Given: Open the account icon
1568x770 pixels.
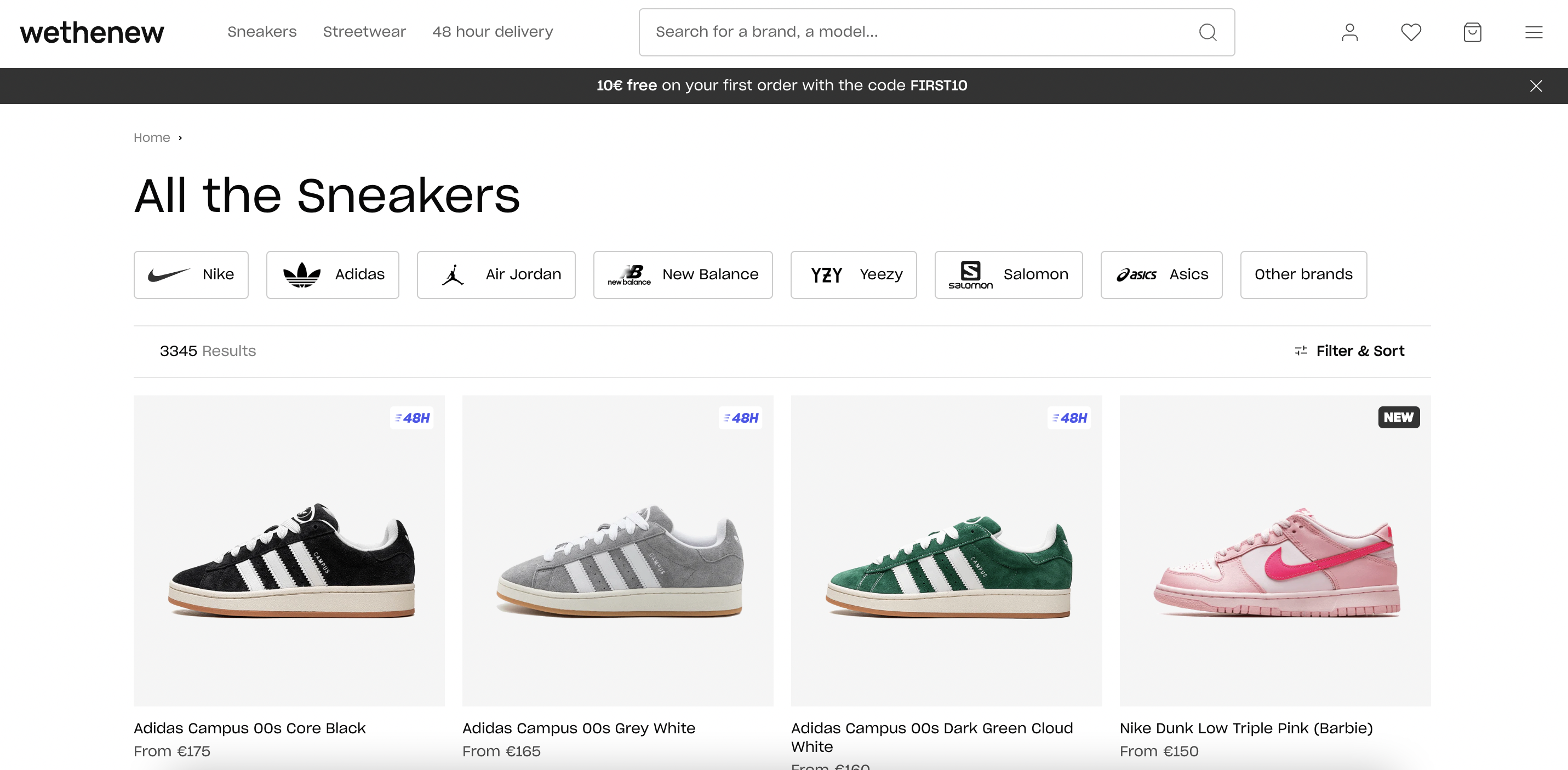Looking at the screenshot, I should click(1349, 32).
